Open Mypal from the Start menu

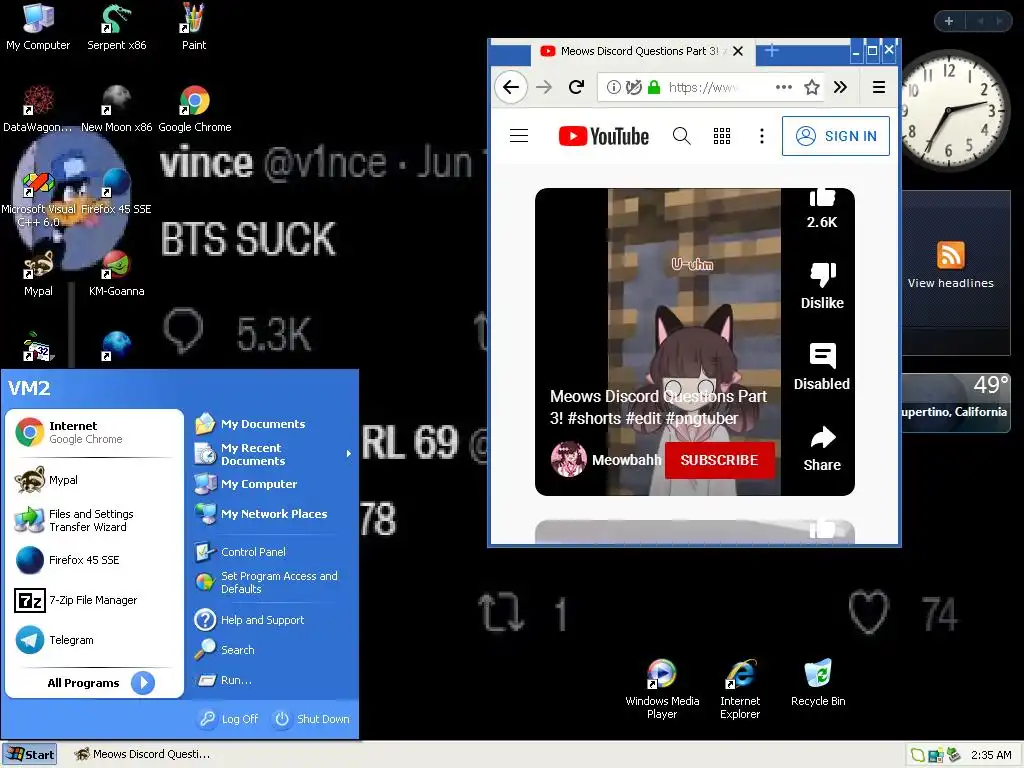(94, 480)
